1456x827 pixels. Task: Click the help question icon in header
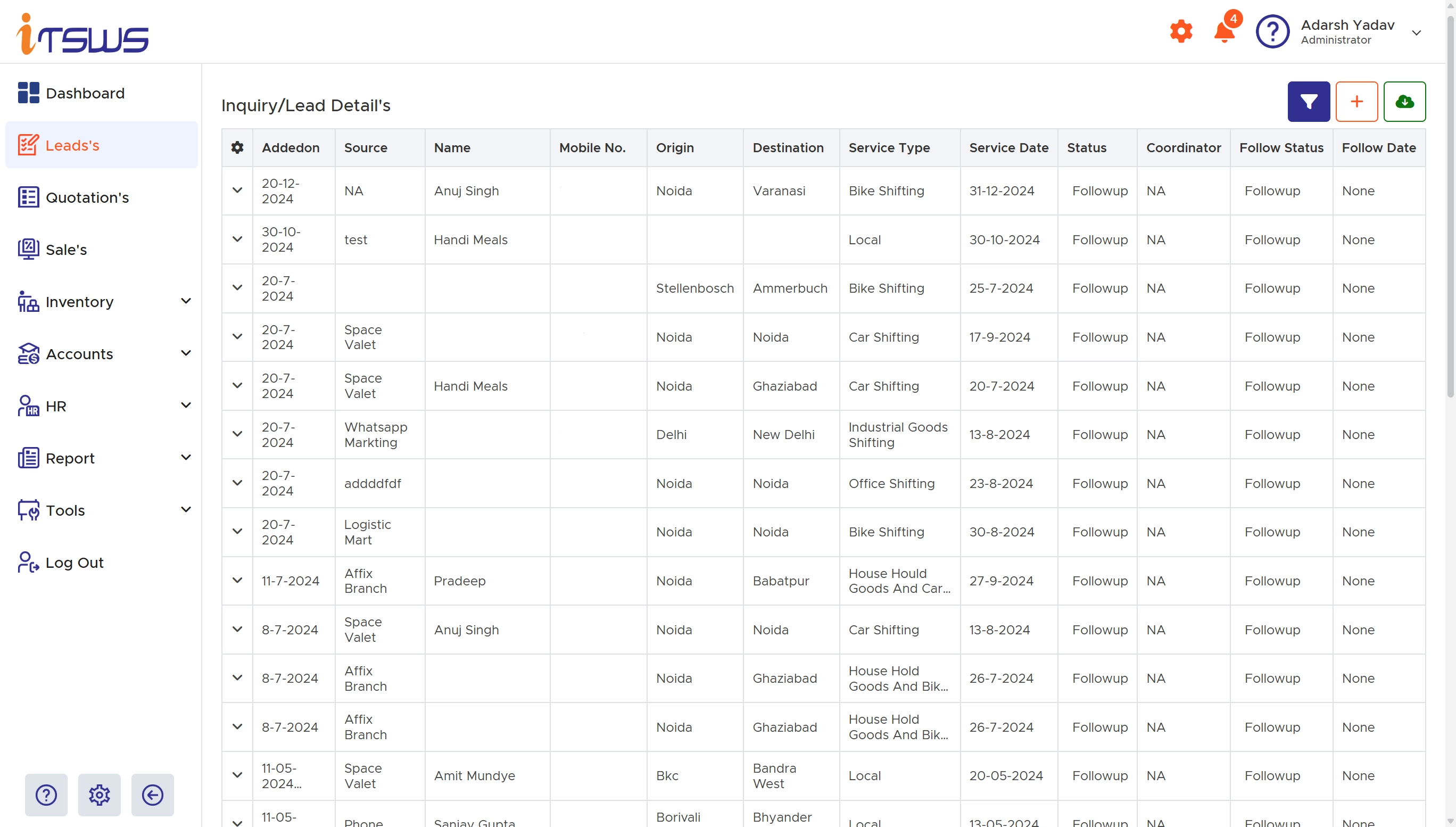(1272, 32)
